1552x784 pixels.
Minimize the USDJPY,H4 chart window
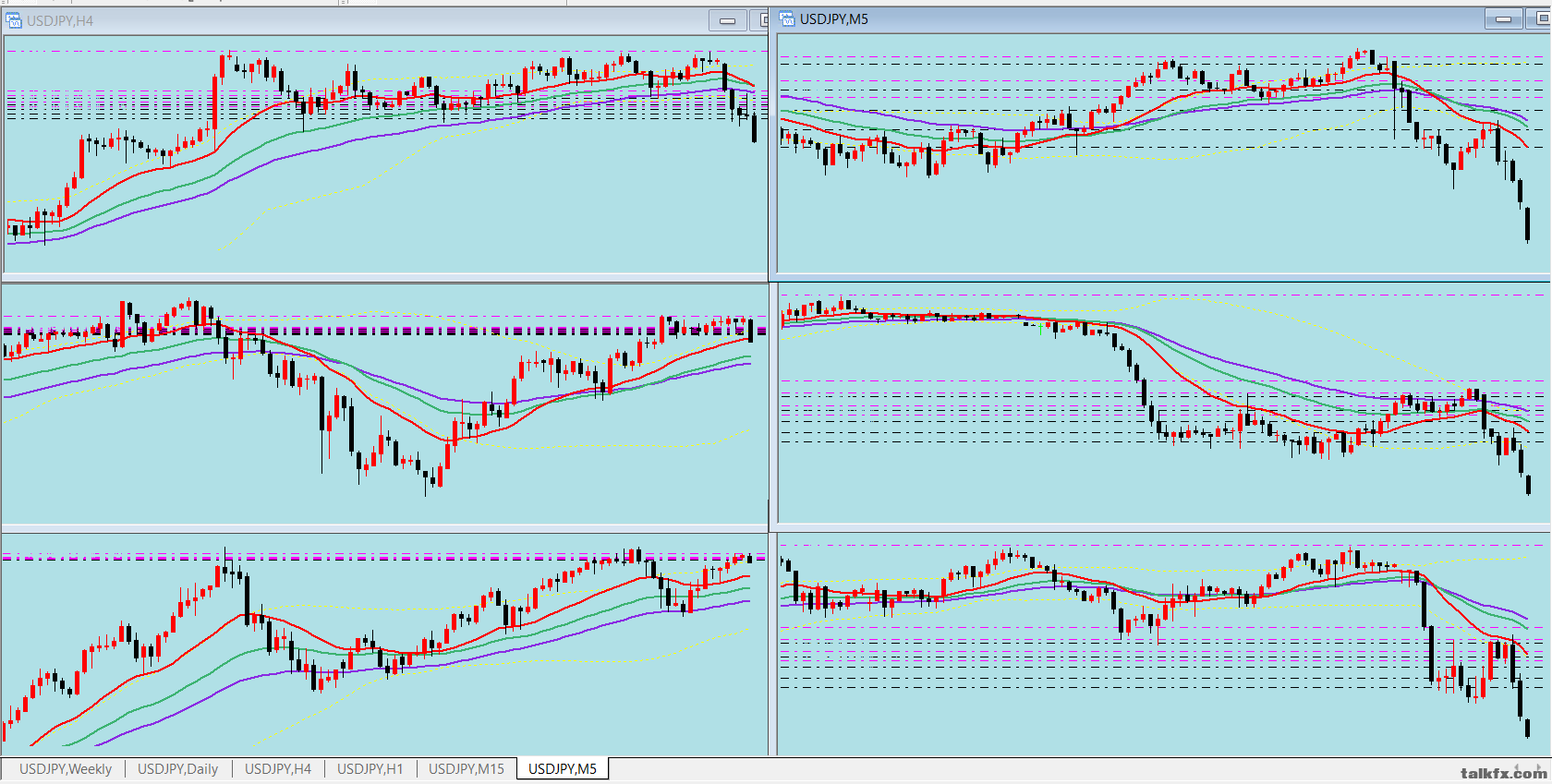(x=728, y=20)
